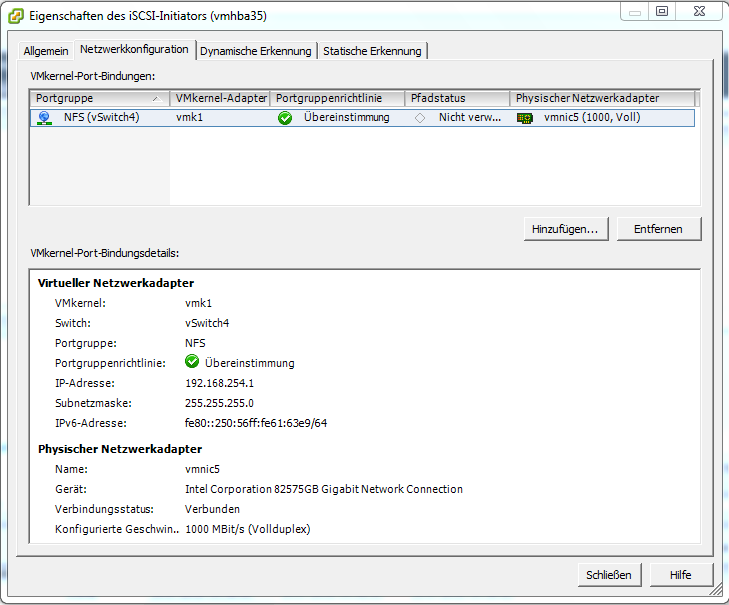
Task: Click the IPv6 address fe80::250:56ff:fe61:63e9/64
Action: (x=256, y=423)
